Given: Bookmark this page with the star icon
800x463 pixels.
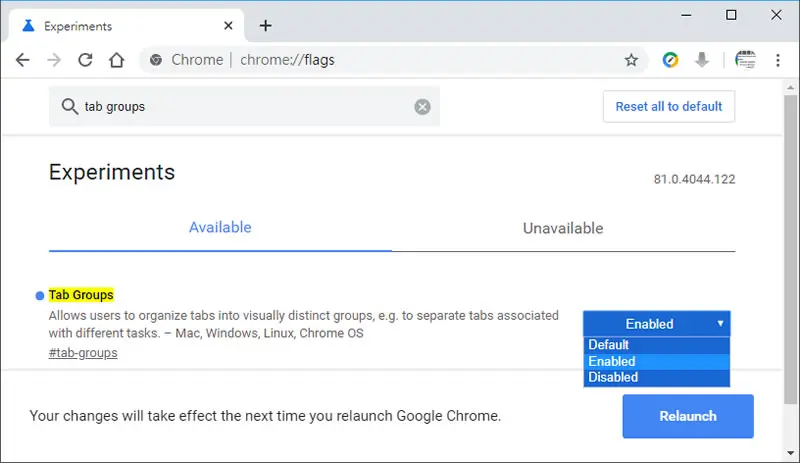Looking at the screenshot, I should 631,60.
